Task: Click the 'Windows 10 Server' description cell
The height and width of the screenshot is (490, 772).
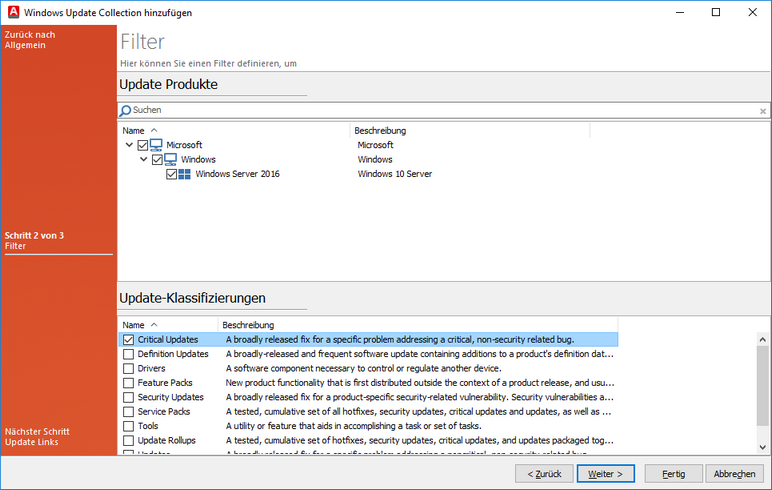Action: (x=395, y=174)
